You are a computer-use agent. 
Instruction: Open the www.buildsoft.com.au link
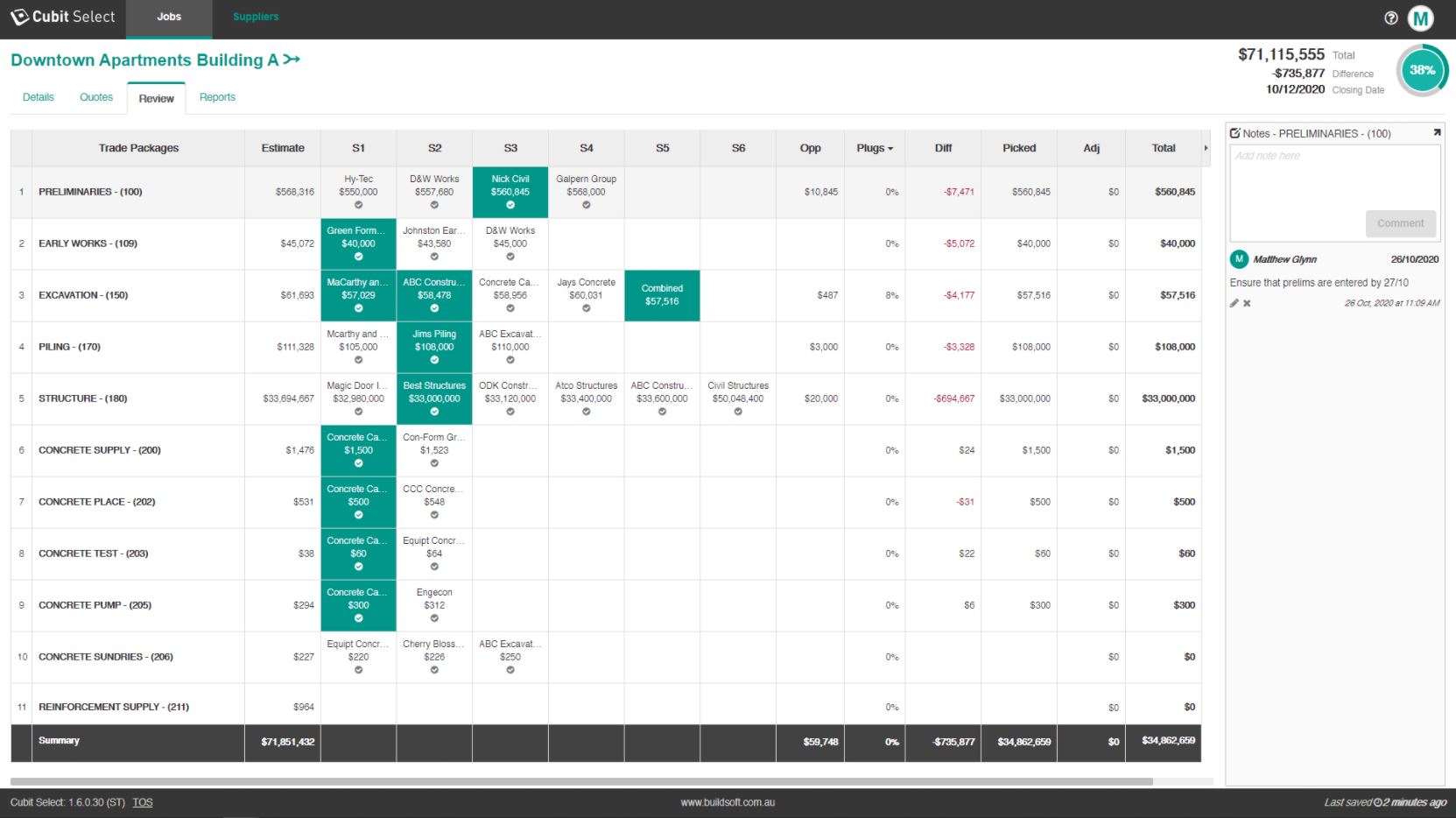point(728,802)
